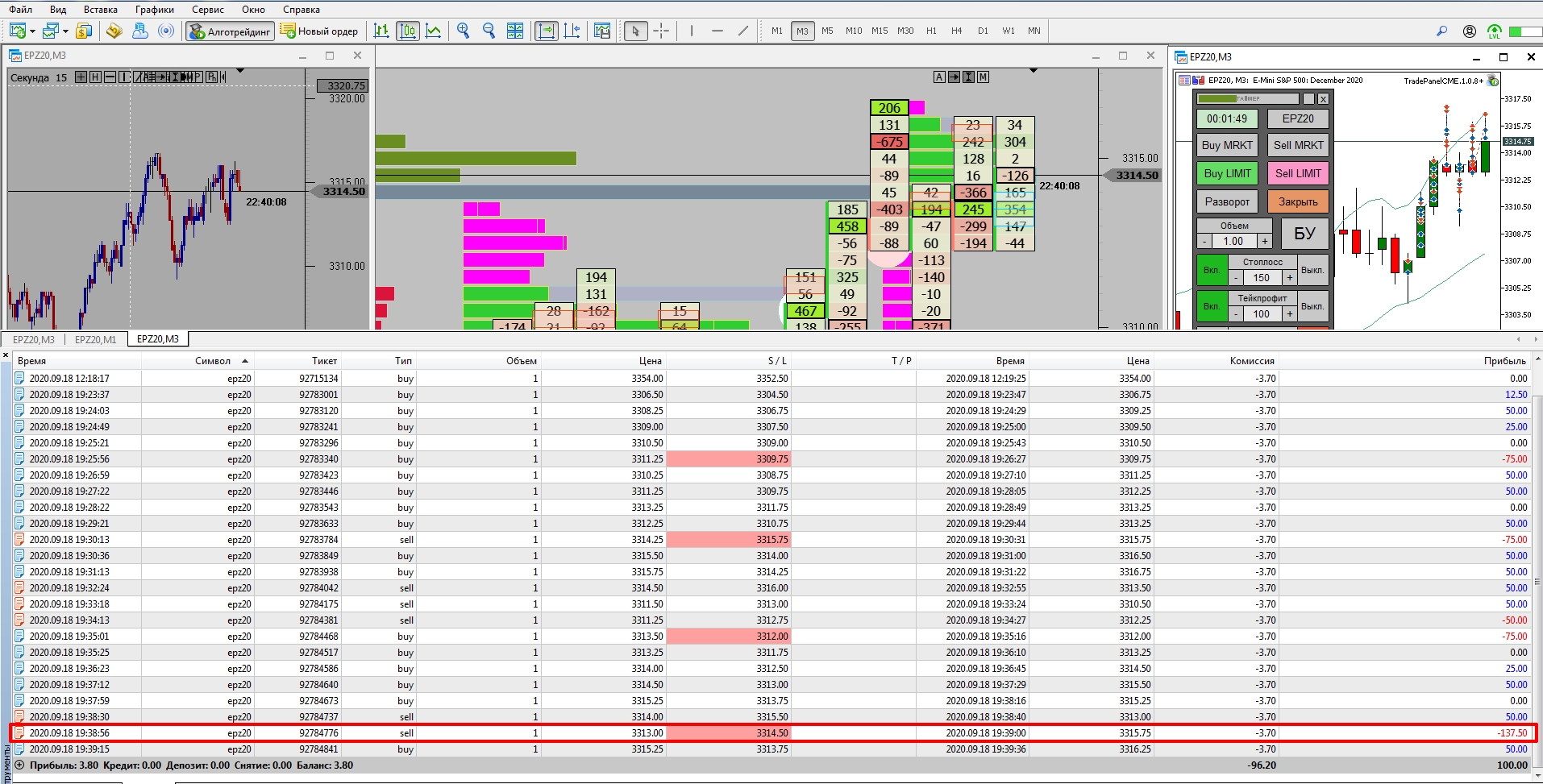
Task: Click the VPS cloud hosting icon
Action: tap(140, 31)
